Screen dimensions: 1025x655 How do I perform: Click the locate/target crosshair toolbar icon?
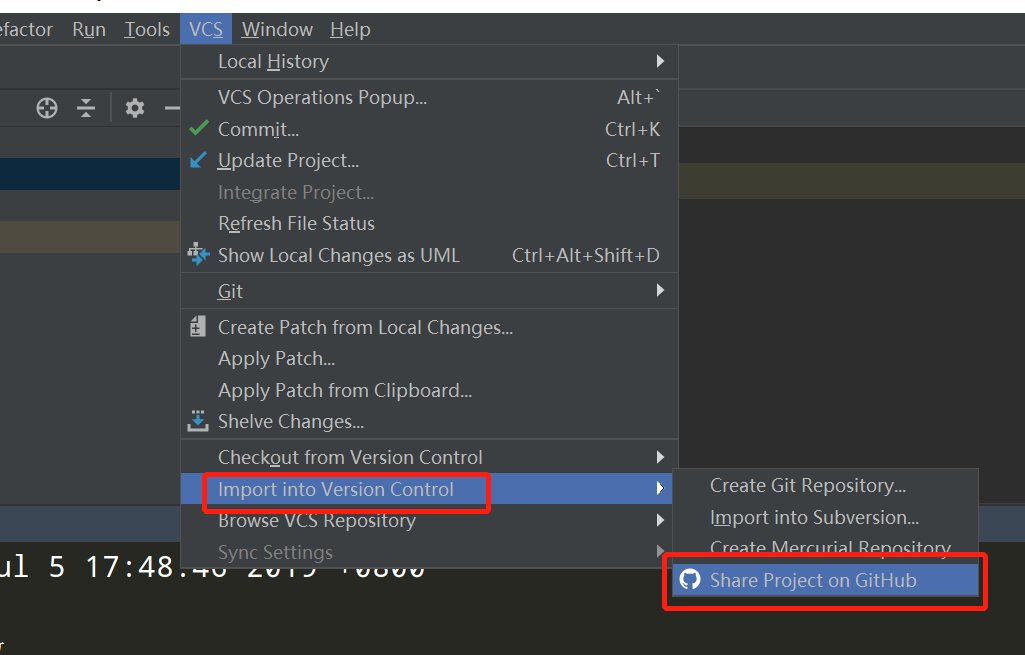coord(47,108)
